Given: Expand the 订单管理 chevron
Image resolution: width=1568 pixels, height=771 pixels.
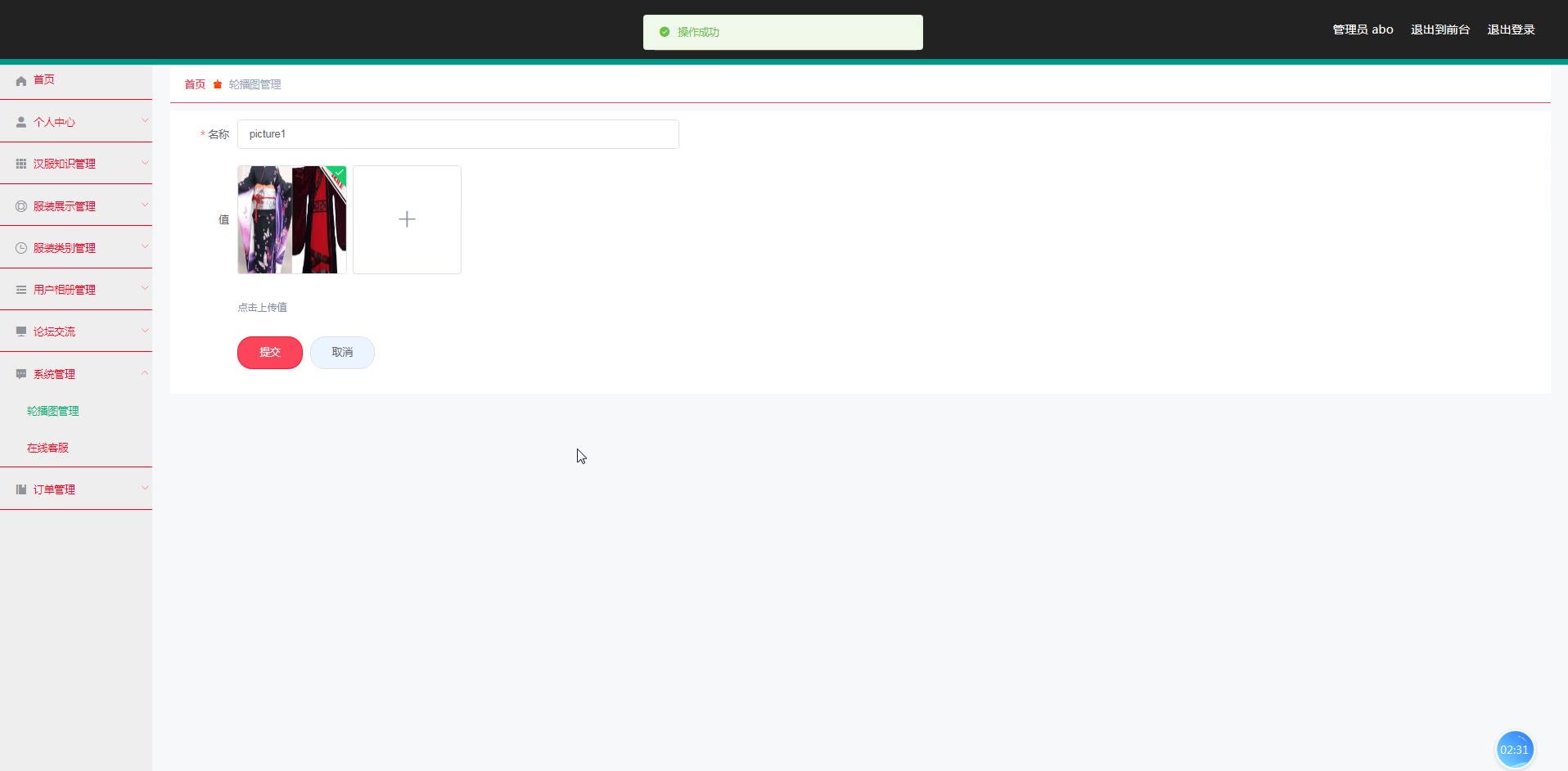Looking at the screenshot, I should point(145,488).
